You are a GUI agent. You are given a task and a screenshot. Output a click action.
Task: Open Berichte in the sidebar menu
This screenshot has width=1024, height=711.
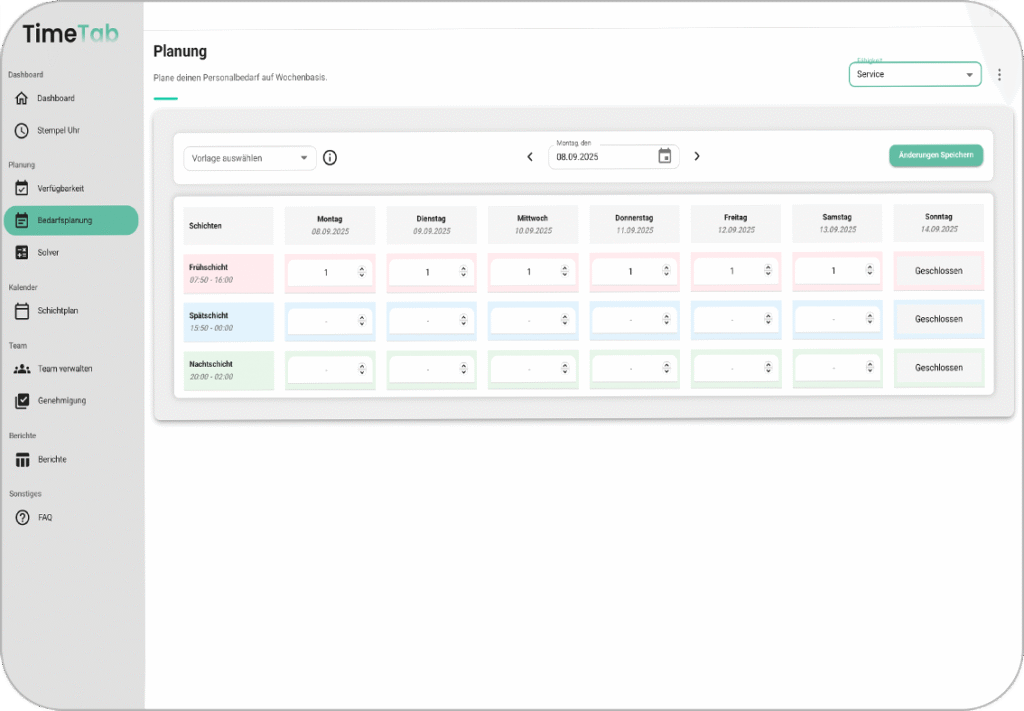pos(52,460)
